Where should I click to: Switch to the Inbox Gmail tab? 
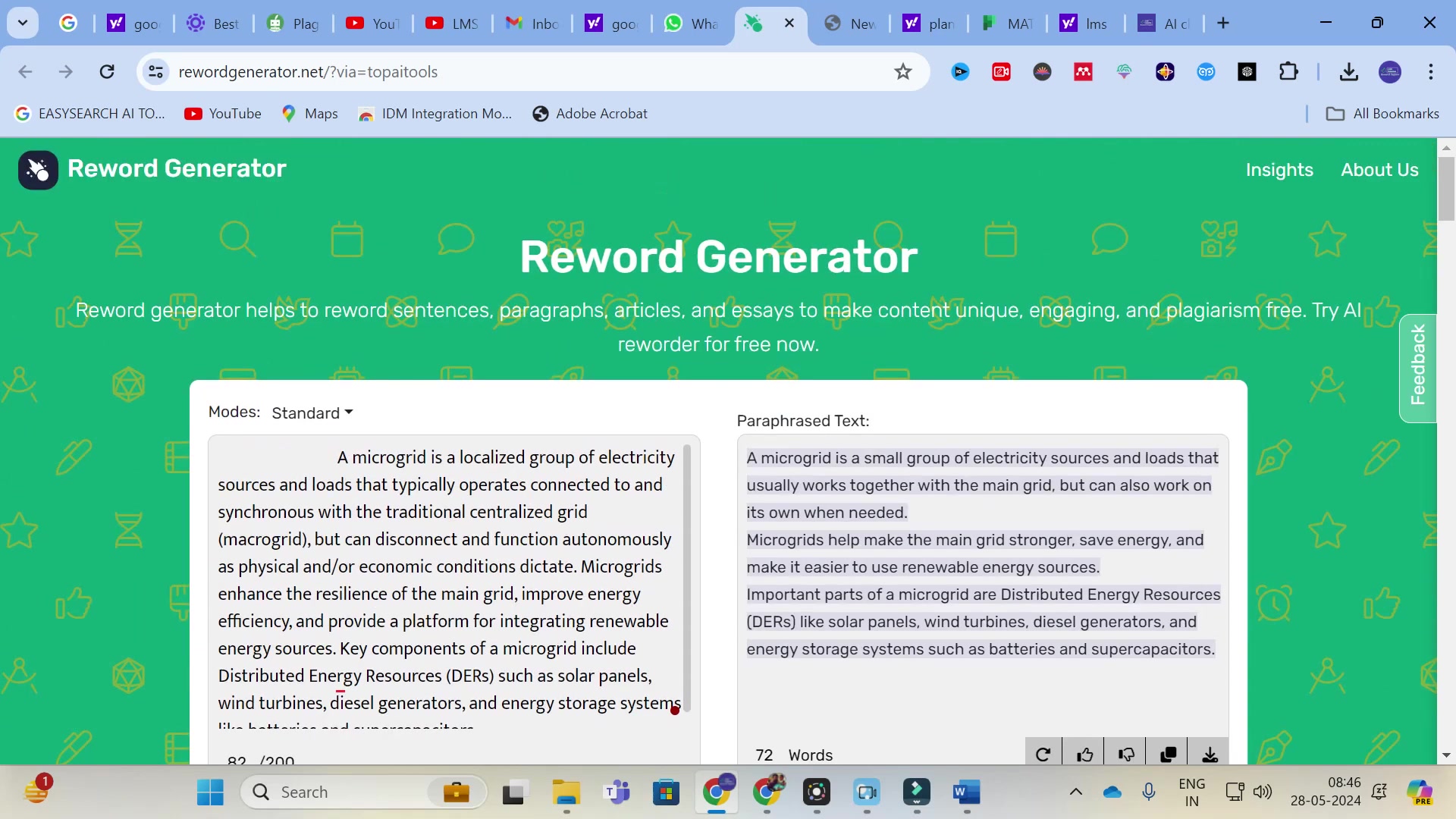(532, 24)
